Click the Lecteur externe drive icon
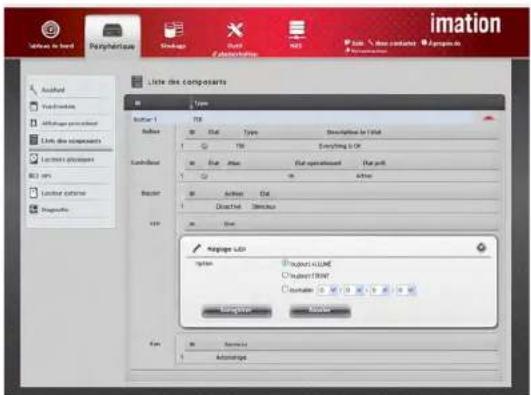531x395 pixels. click(33, 193)
